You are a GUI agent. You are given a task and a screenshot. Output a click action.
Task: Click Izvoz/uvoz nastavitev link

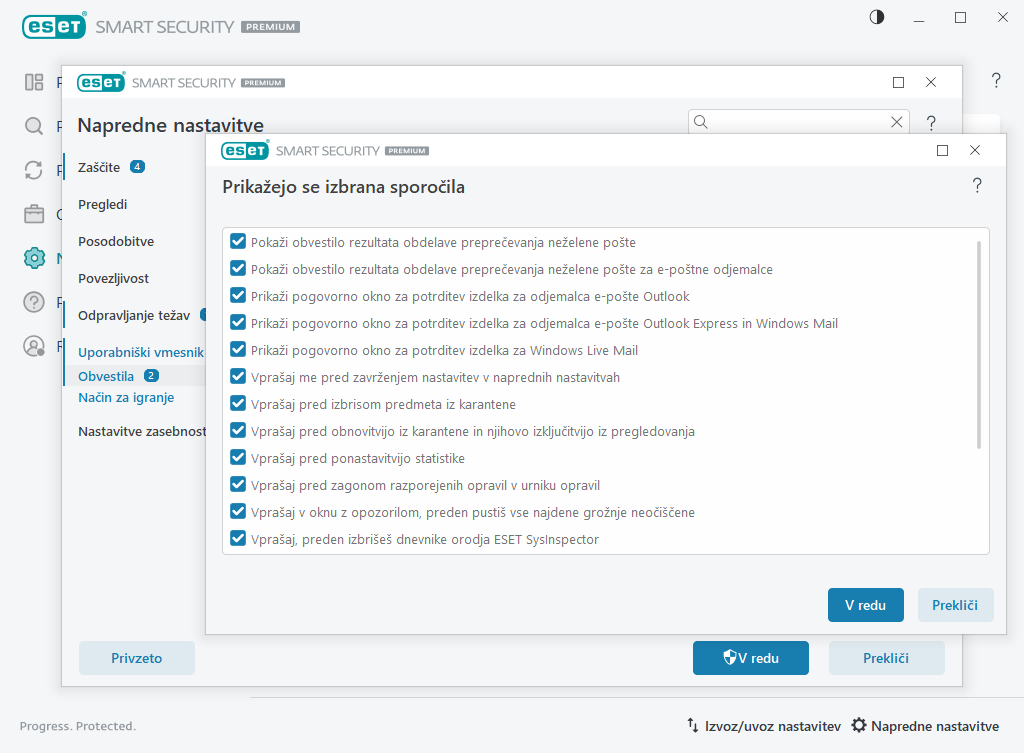[x=763, y=726]
